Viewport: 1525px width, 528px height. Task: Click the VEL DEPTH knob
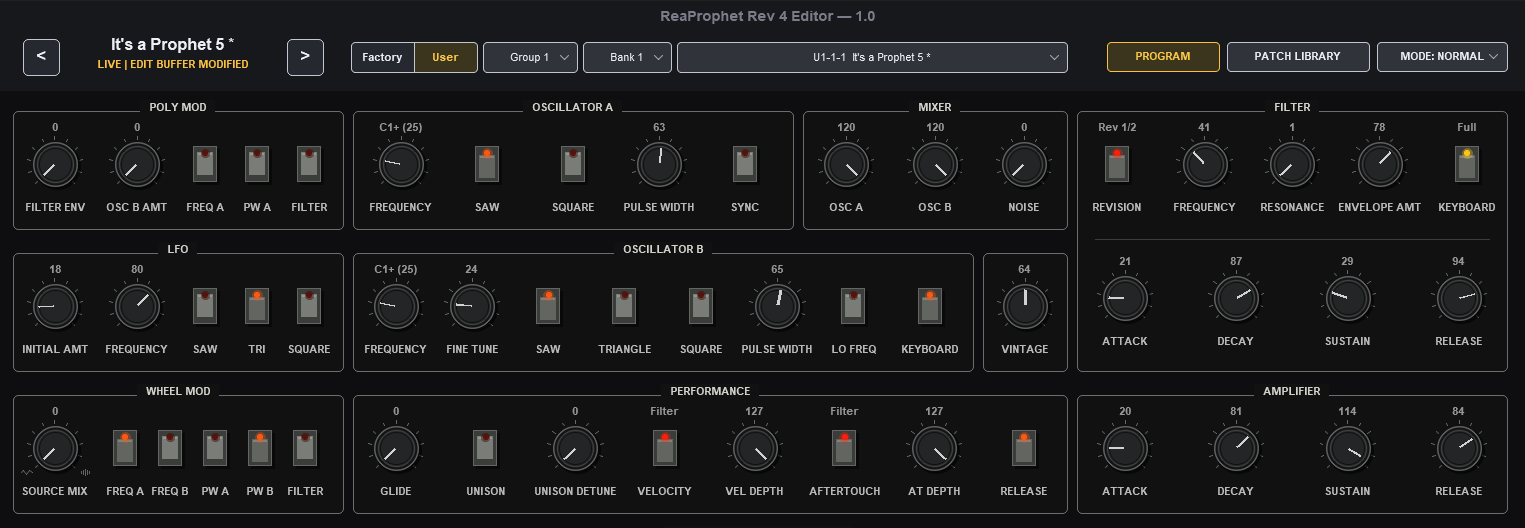pos(754,449)
